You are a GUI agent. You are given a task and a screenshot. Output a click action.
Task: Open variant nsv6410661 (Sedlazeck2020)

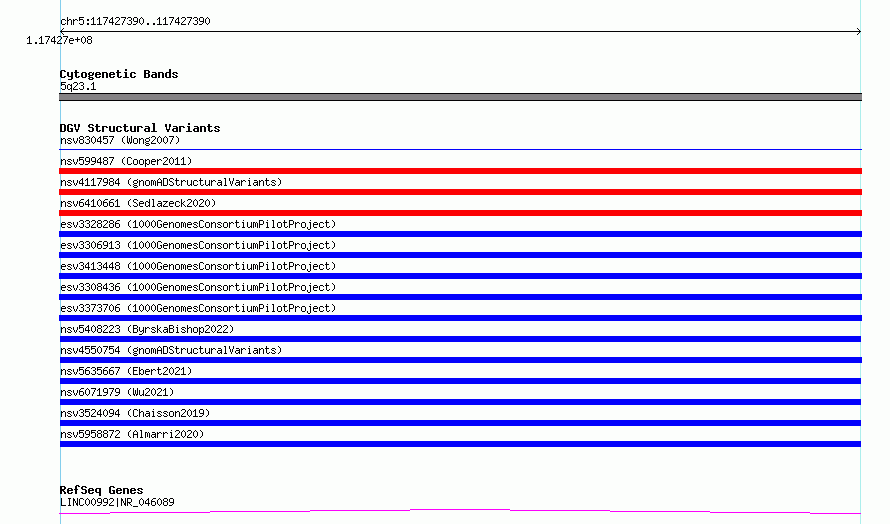click(138, 203)
